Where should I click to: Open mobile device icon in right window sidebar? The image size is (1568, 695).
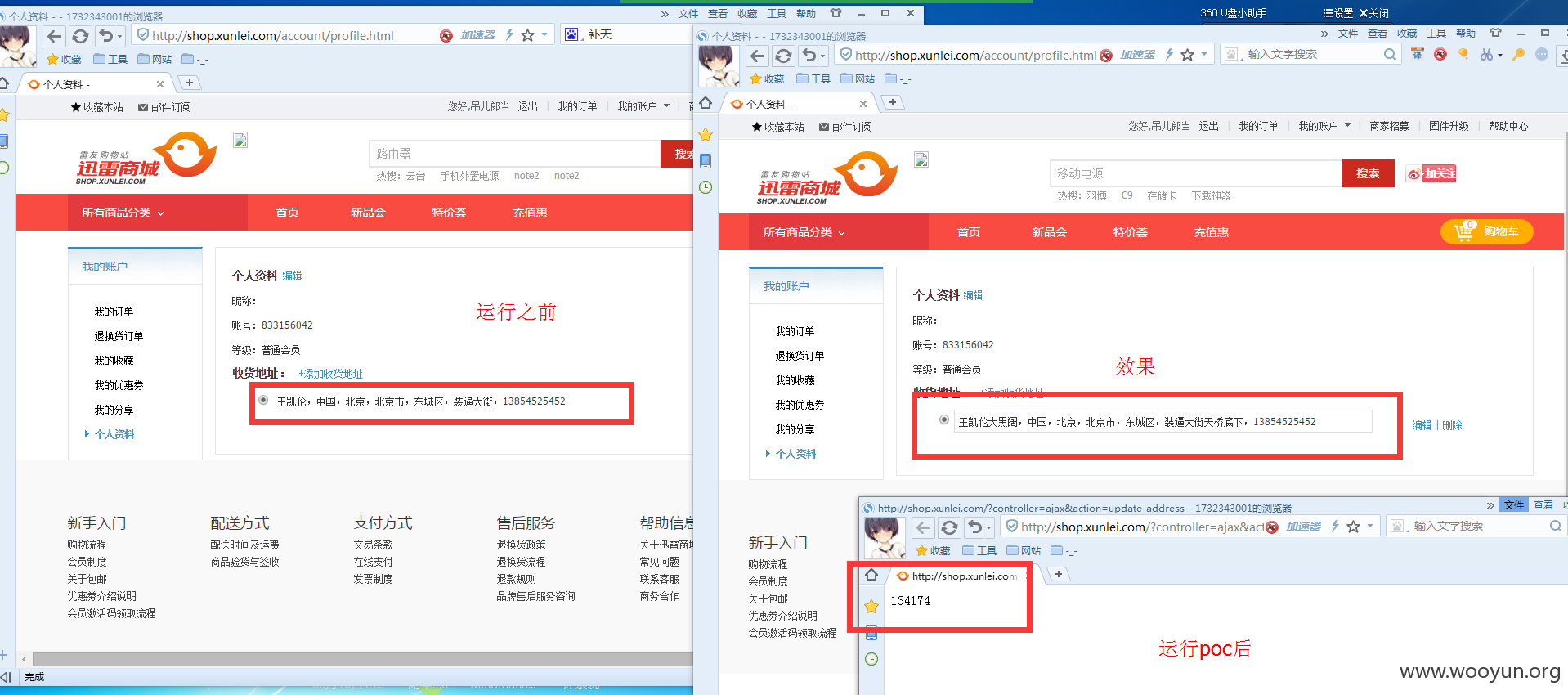[706, 161]
